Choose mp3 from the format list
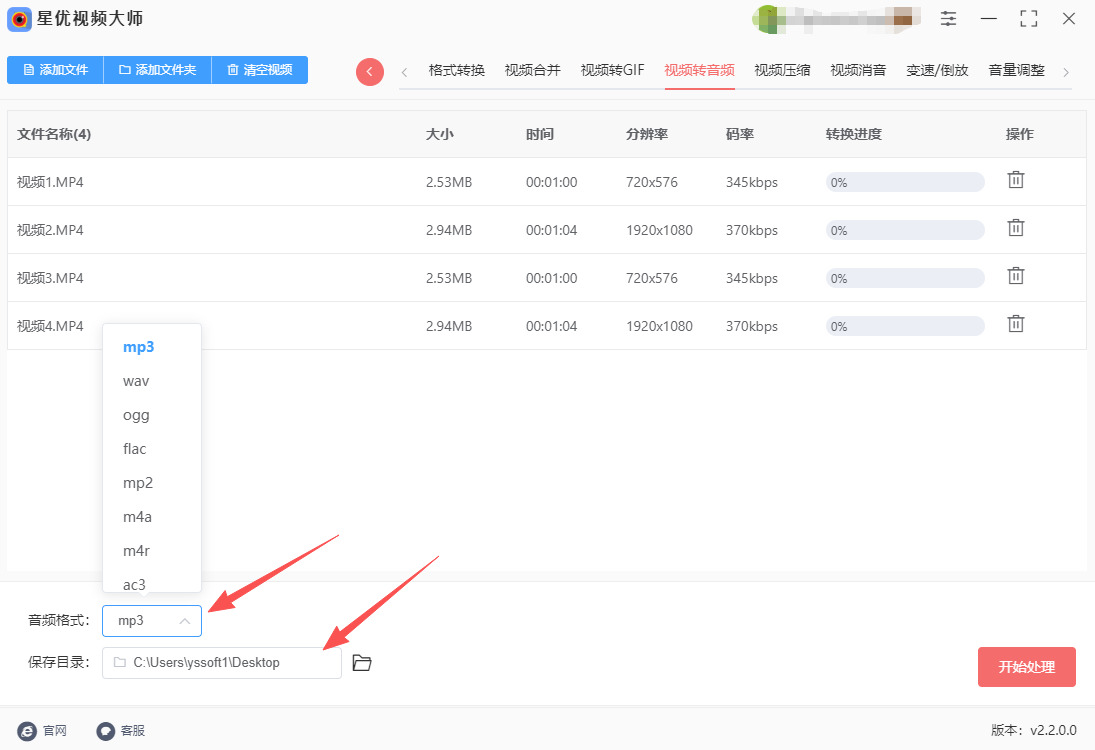The width and height of the screenshot is (1095, 750). 152,347
